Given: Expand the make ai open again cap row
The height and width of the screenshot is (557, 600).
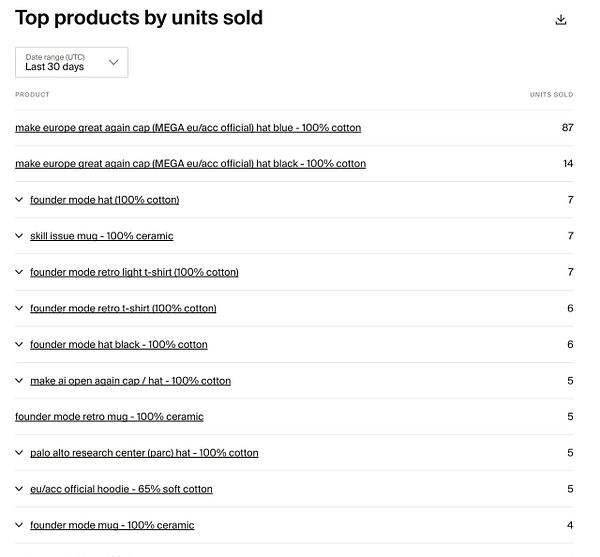Looking at the screenshot, I should pyautogui.click(x=19, y=380).
